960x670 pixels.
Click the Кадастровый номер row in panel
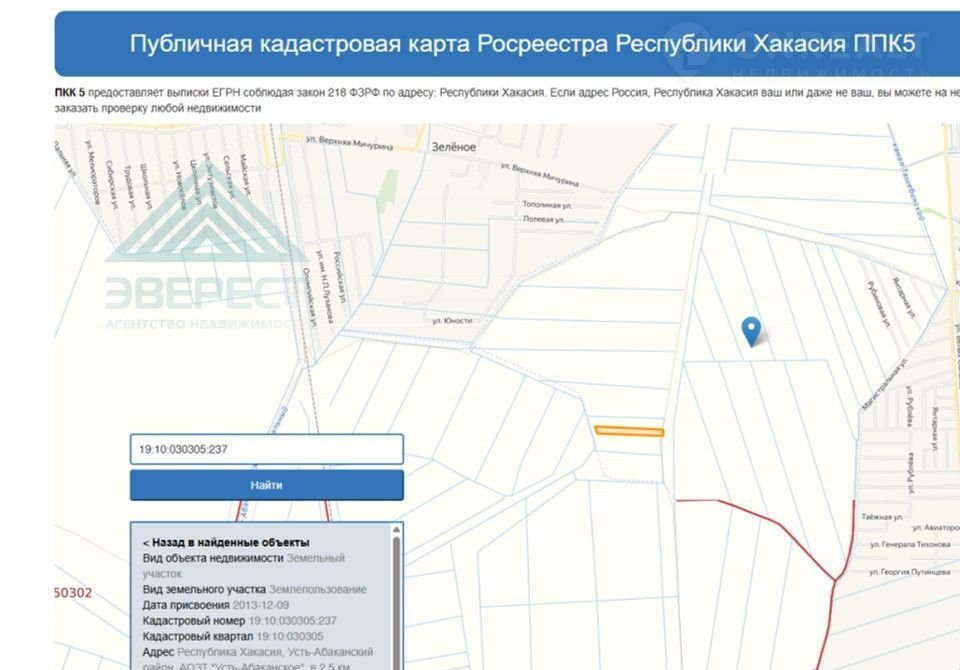240,621
